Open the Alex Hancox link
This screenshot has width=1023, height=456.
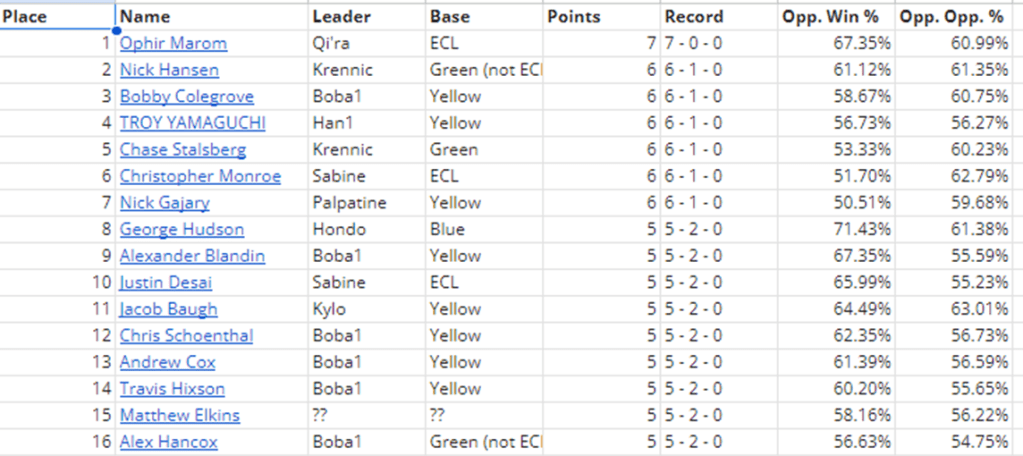click(168, 442)
